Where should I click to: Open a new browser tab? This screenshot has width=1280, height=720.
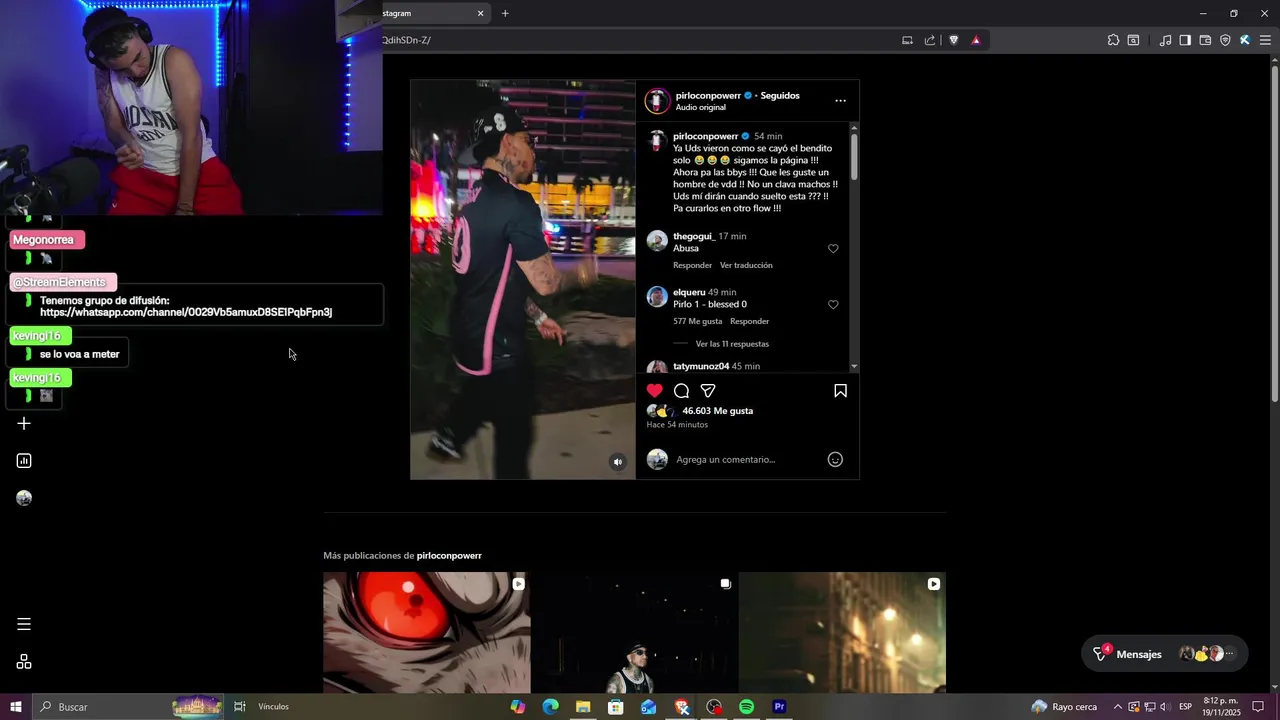505,13
